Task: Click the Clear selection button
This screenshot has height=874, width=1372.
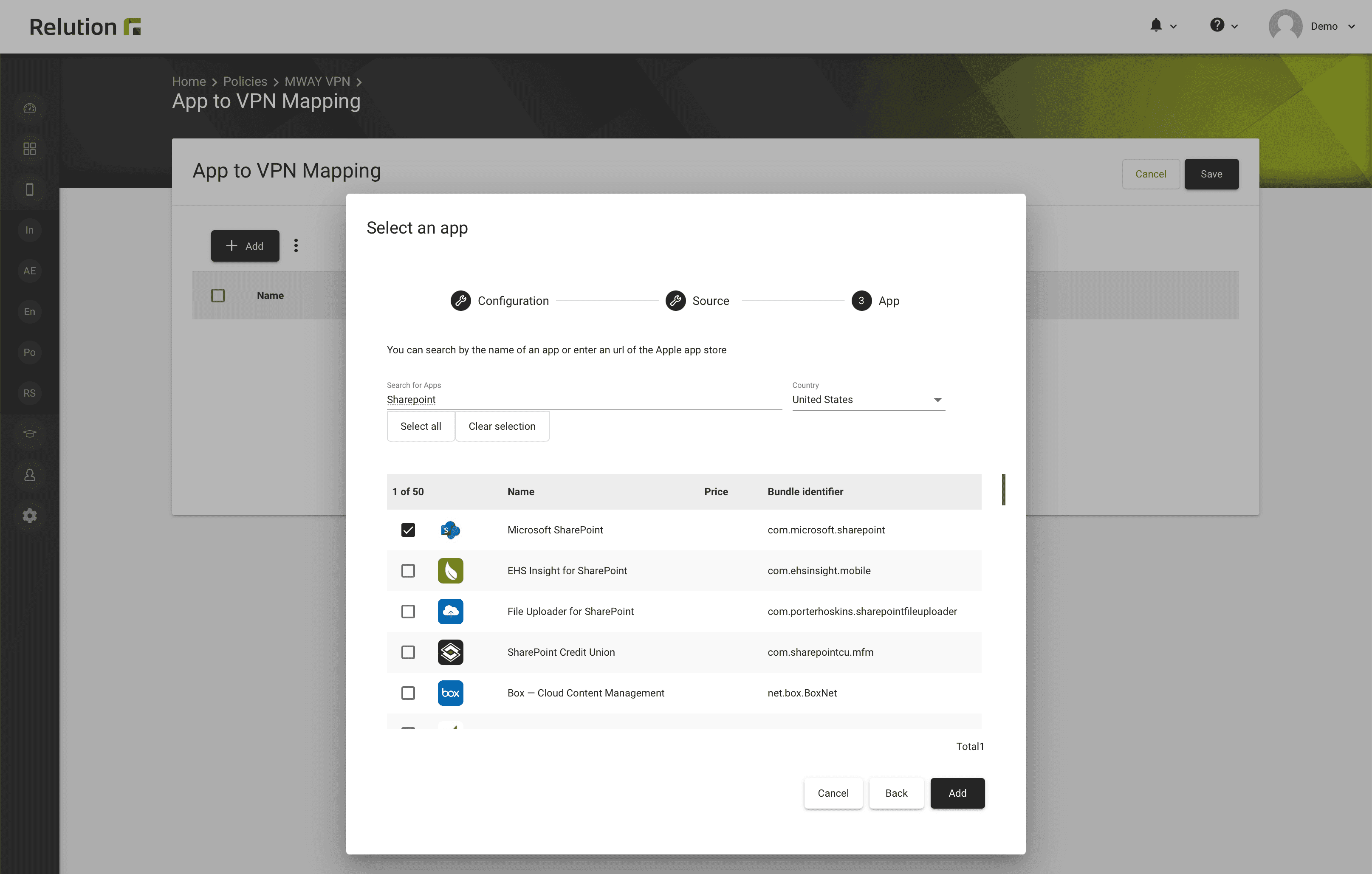Action: 502,426
